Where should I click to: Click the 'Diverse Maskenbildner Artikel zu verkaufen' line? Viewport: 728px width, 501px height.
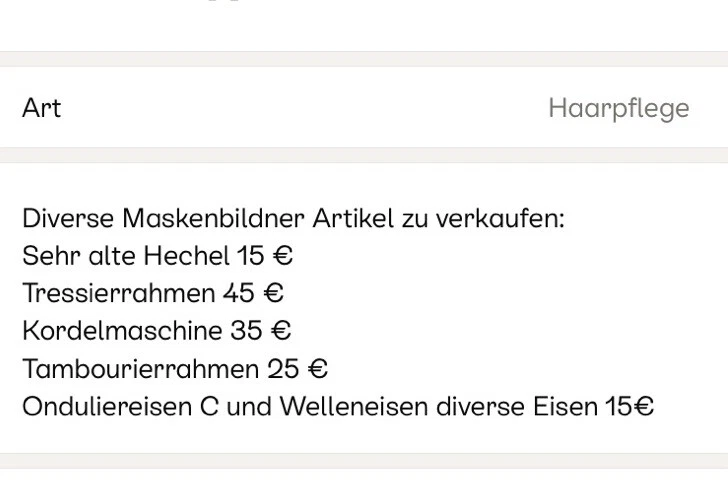[x=293, y=218]
